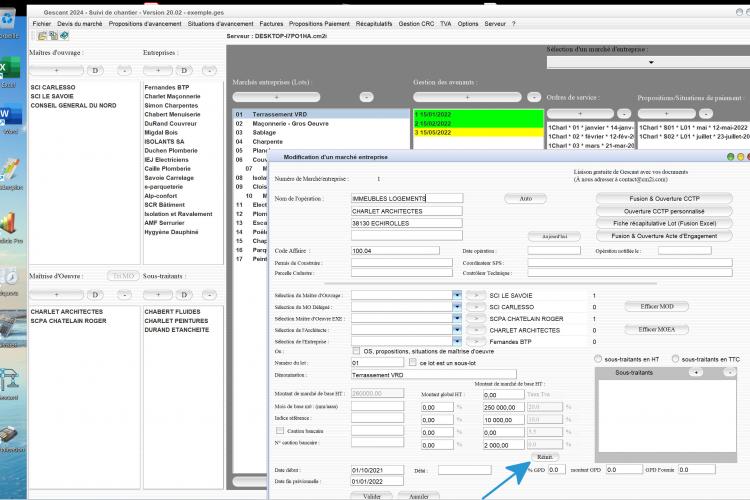Add an avenant under Gestion des avenants
Screen dimensions: 750x500
pos(467,97)
